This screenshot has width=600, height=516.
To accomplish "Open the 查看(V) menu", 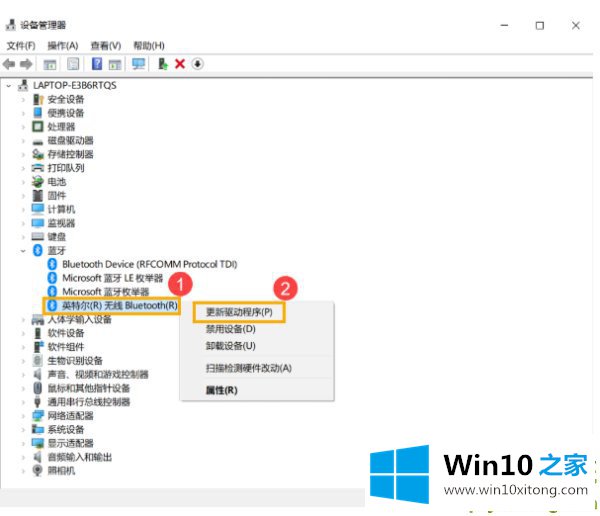I will click(x=106, y=46).
